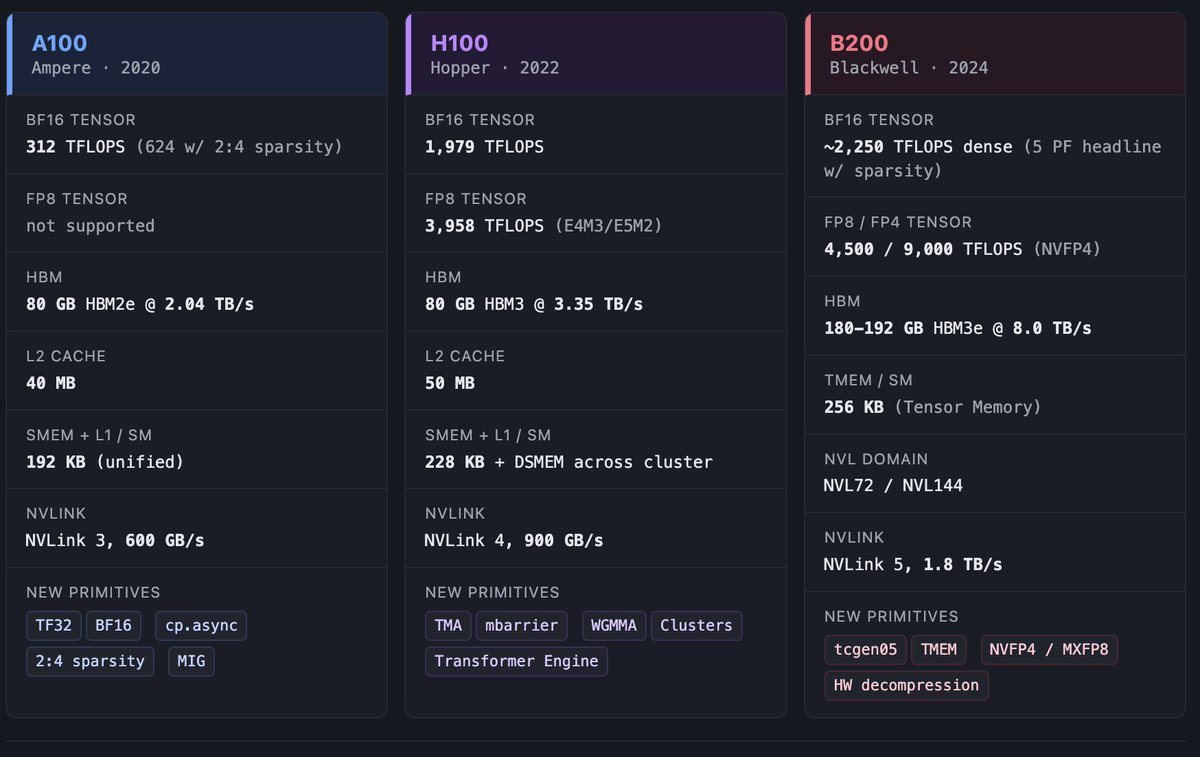Click the mbarrier tag

coord(521,626)
